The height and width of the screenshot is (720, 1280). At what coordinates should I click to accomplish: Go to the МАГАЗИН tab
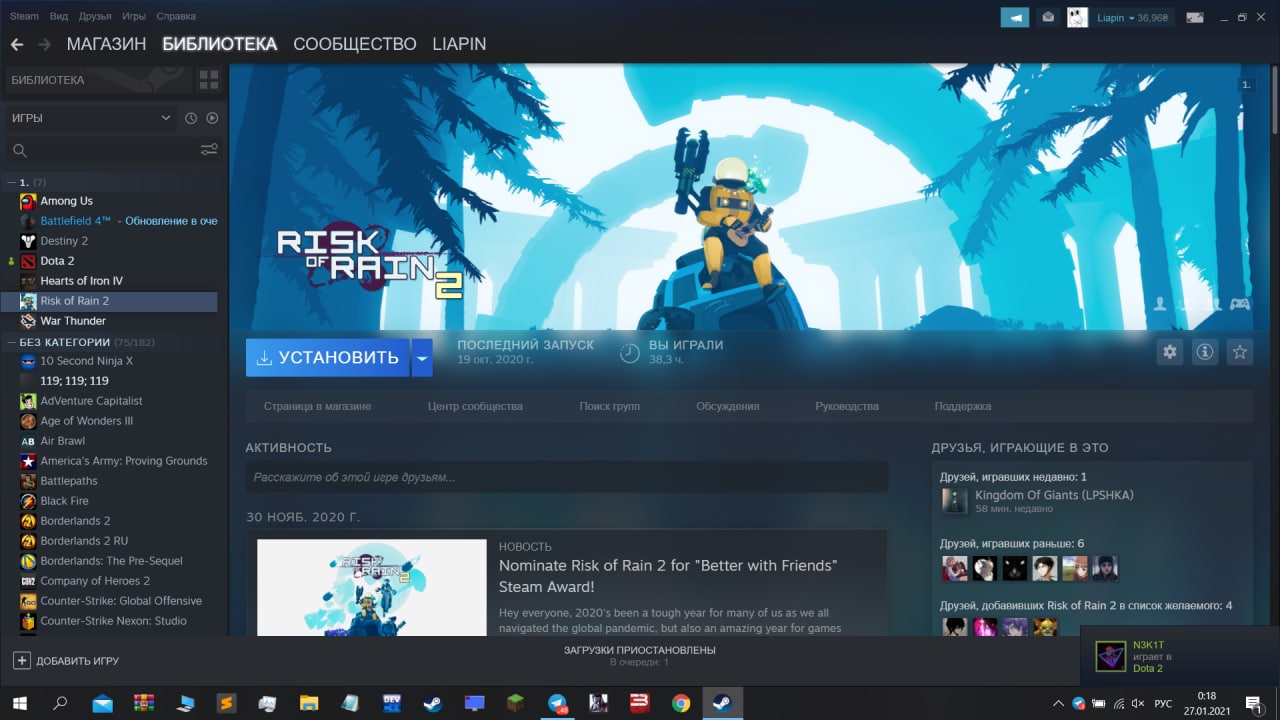pyautogui.click(x=106, y=44)
